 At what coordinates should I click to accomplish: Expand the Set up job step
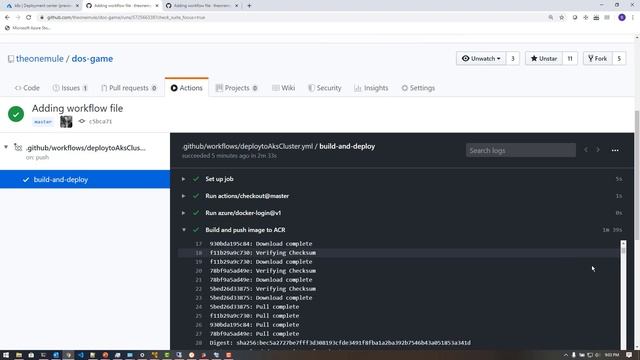tap(184, 179)
